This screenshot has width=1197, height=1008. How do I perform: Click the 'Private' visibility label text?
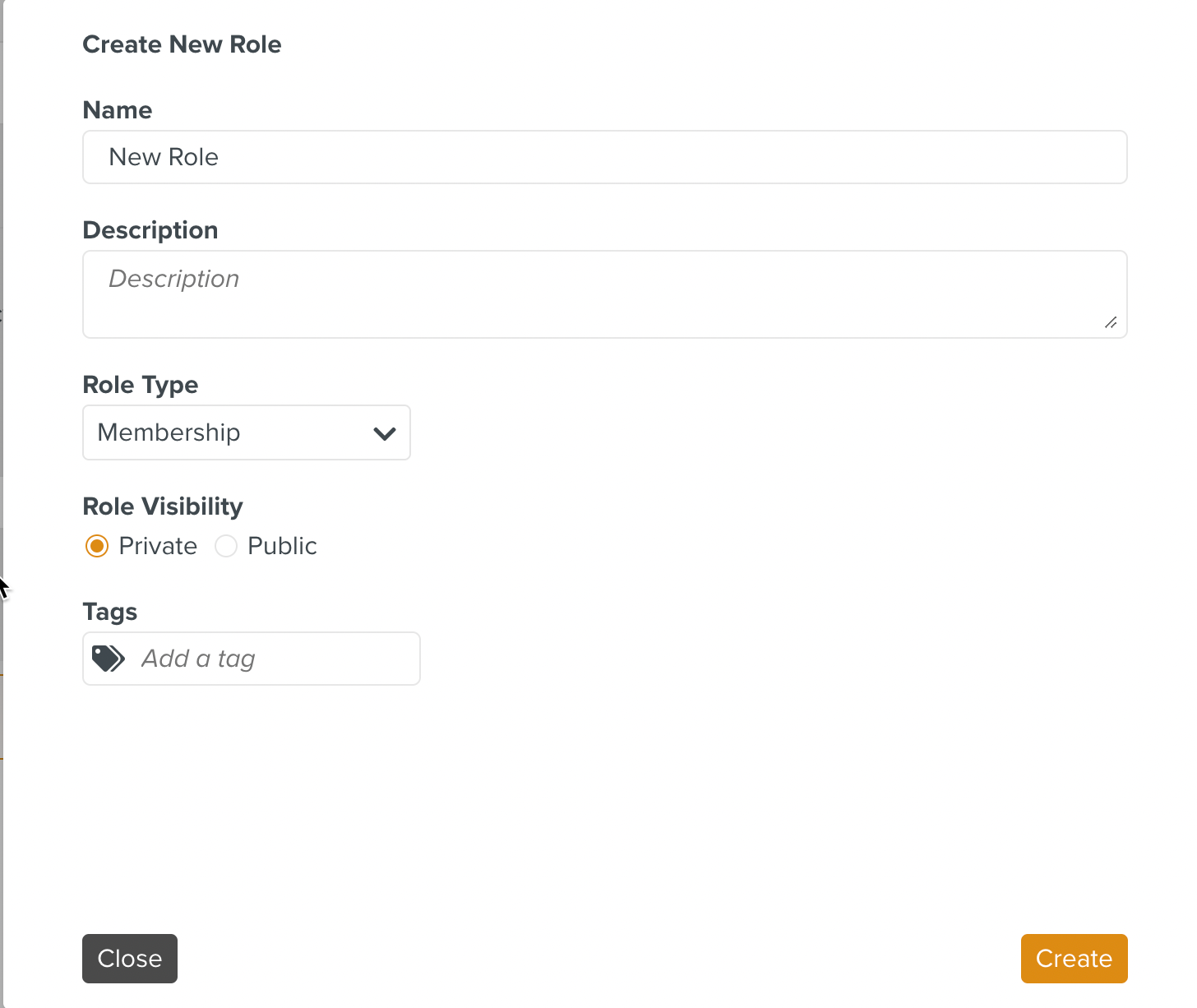tap(158, 546)
